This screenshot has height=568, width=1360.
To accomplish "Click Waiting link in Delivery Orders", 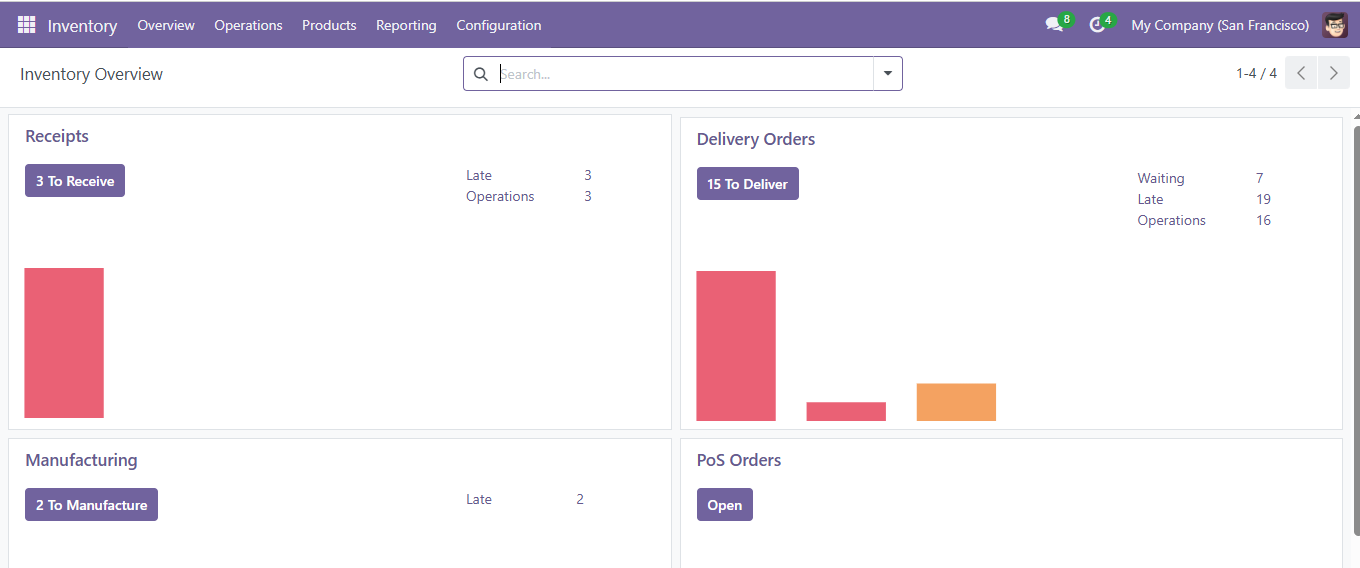I will tap(1160, 178).
